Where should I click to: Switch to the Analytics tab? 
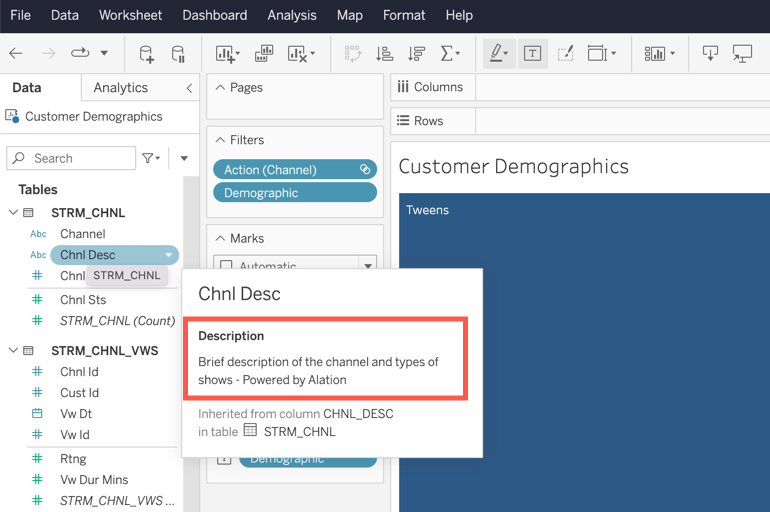(x=120, y=87)
